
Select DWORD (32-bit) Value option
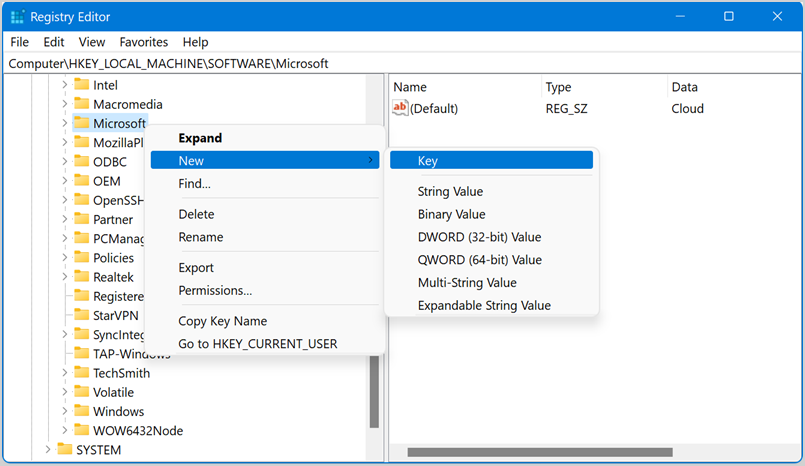coord(479,237)
